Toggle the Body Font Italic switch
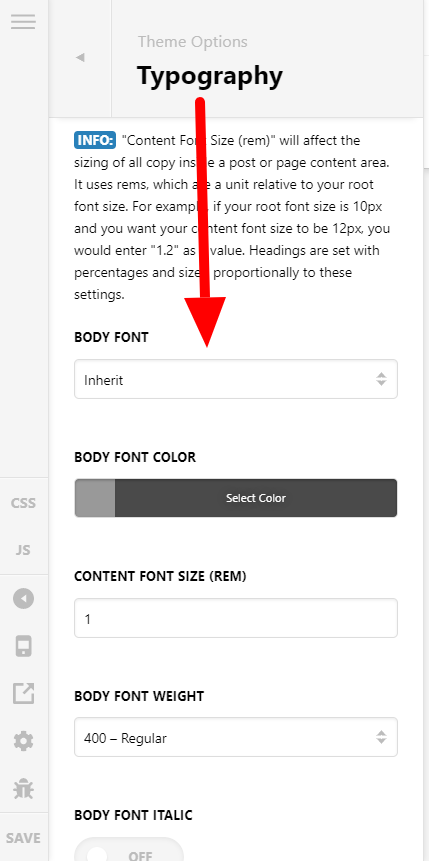Image resolution: width=429 pixels, height=861 pixels. pos(129,852)
